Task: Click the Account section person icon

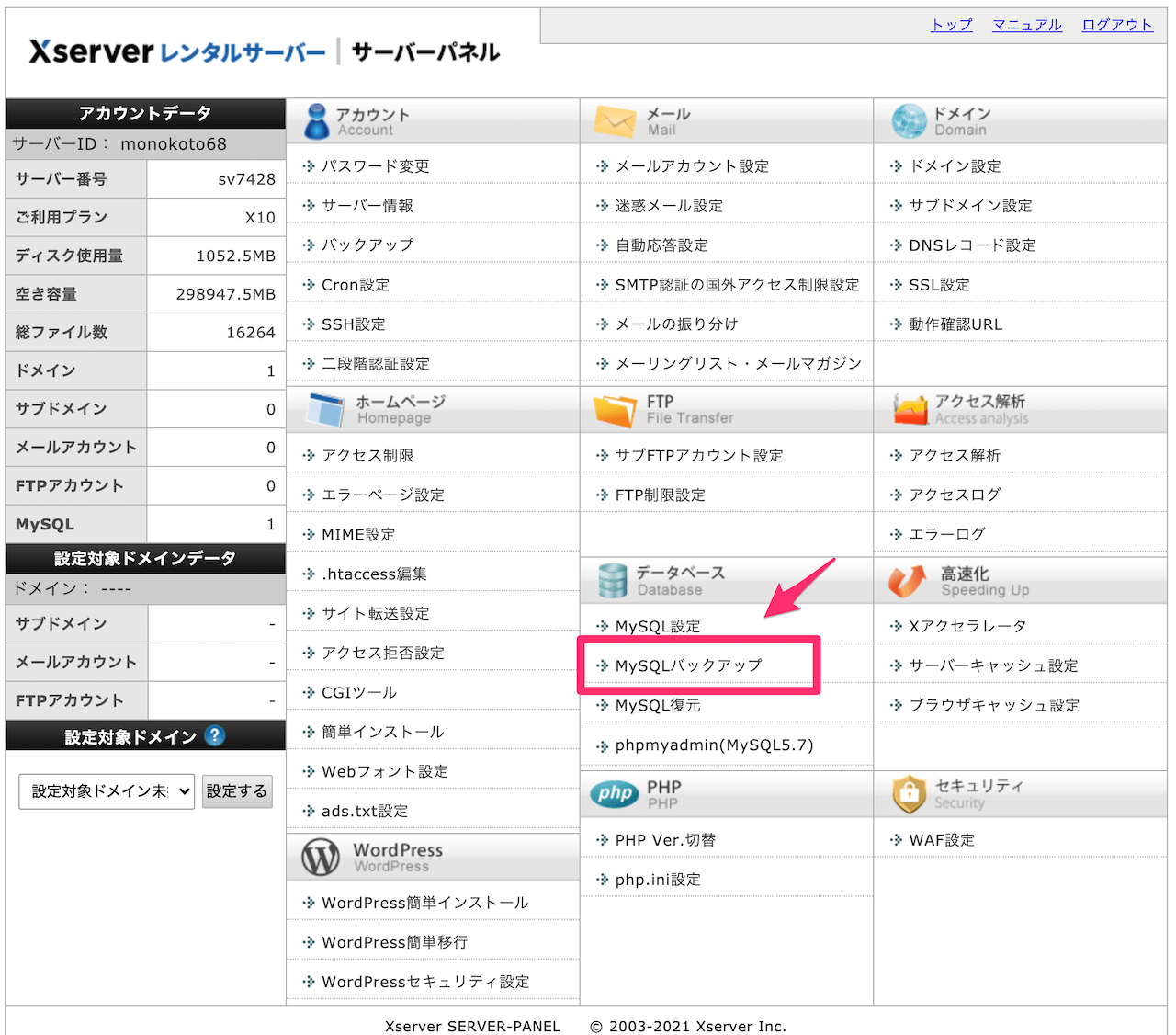Action: click(x=317, y=121)
